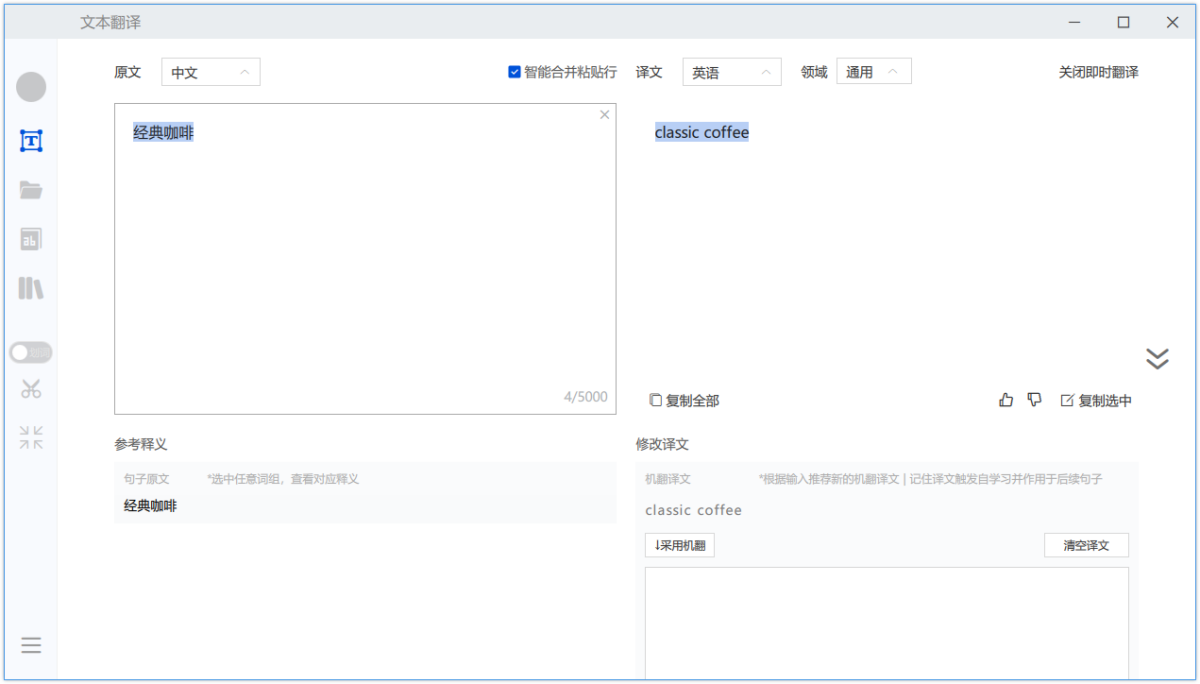Click 关闭即时翻译 to disable instant translation
The image size is (1200, 684).
[1098, 72]
